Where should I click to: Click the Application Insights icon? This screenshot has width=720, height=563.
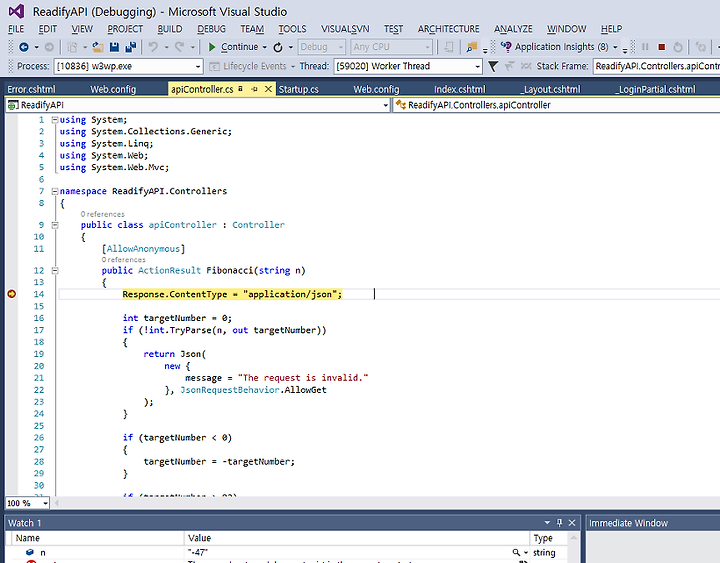tap(506, 47)
